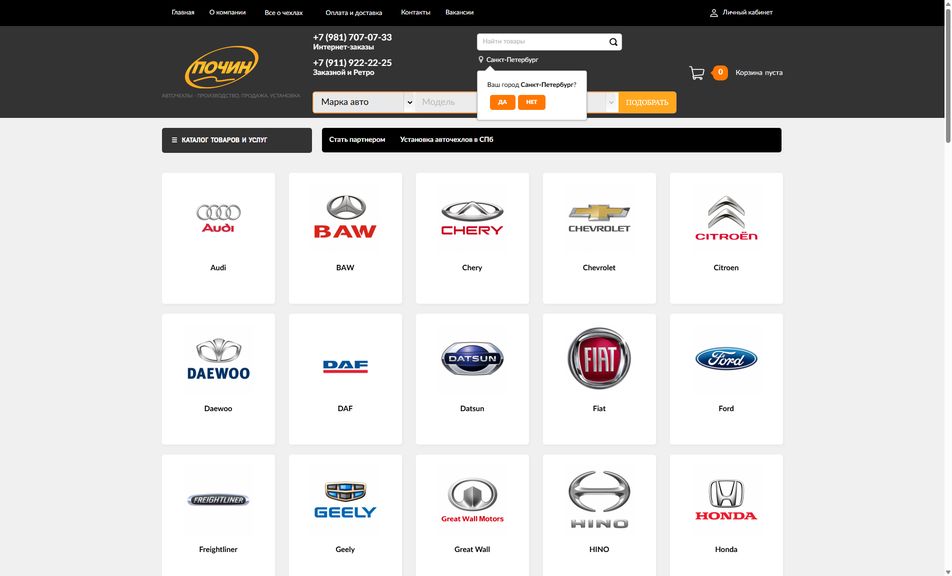The width and height of the screenshot is (952, 576).
Task: Click the Honda text label
Action: click(726, 549)
